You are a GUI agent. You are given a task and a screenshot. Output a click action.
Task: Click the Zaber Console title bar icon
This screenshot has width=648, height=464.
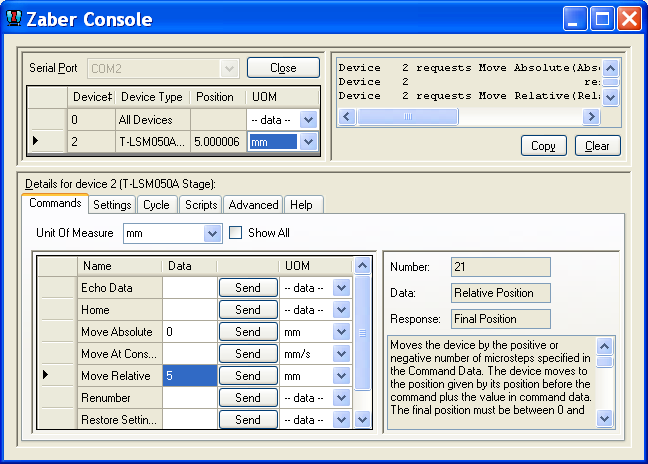tap(14, 18)
